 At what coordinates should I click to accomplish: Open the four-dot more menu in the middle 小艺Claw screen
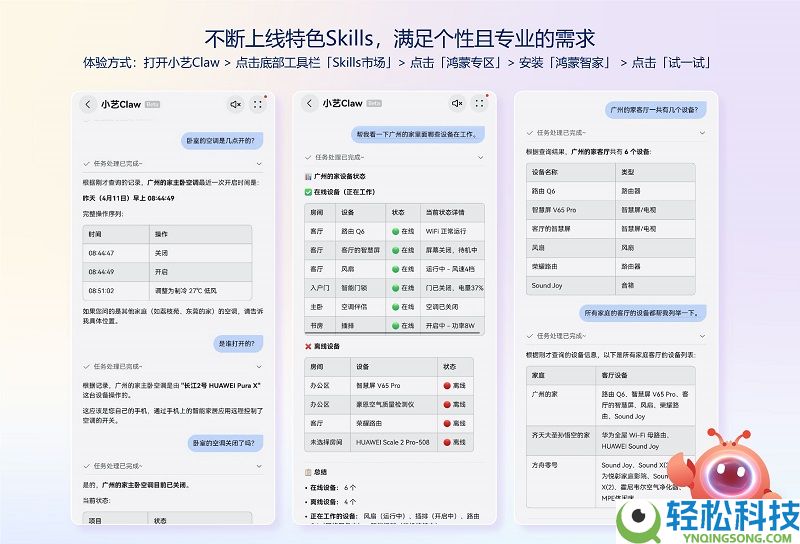479,103
